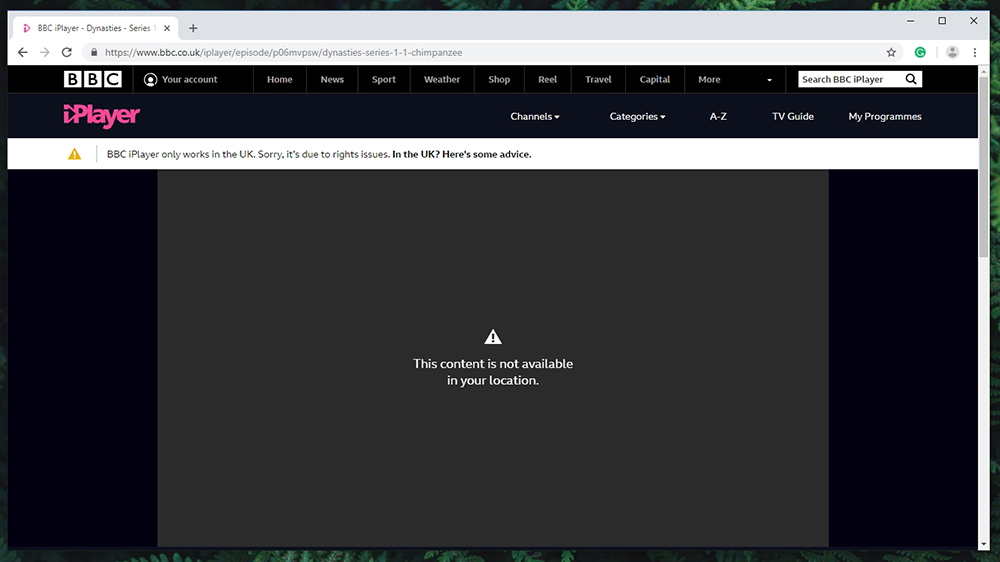This screenshot has width=1000, height=562.
Task: Open the Grammarly extension icon
Action: pyautogui.click(x=920, y=52)
